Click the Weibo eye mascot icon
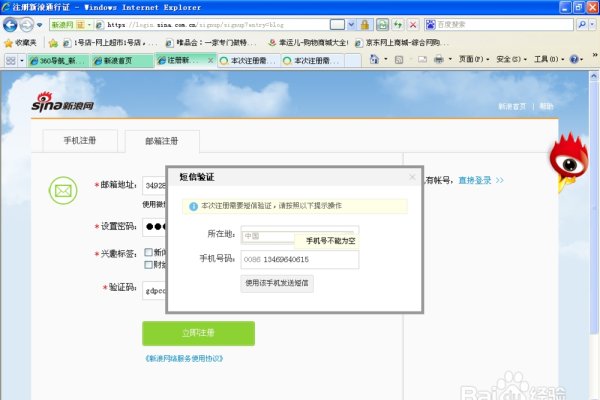 point(569,162)
